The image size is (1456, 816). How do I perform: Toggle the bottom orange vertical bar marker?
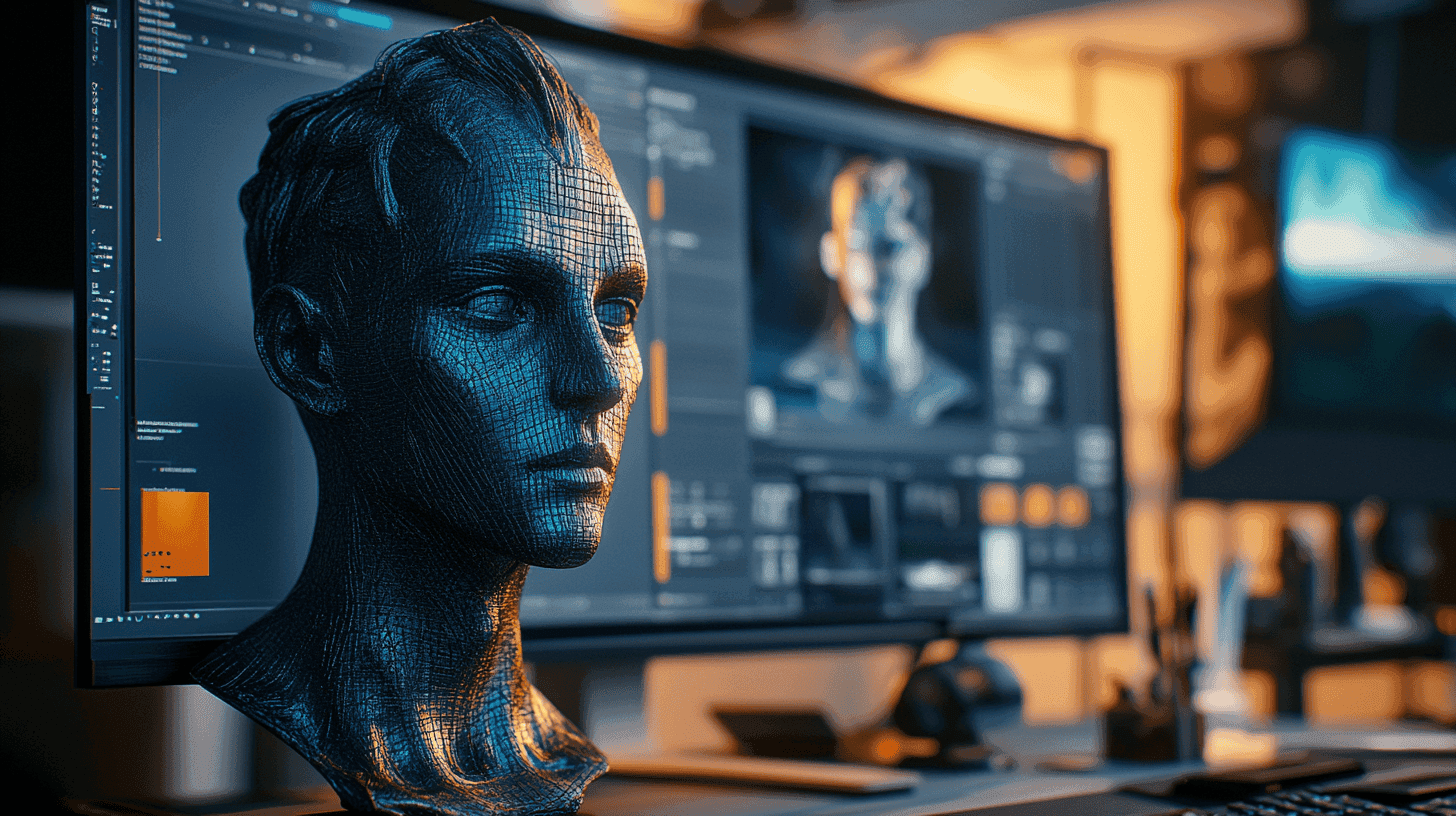[x=661, y=526]
